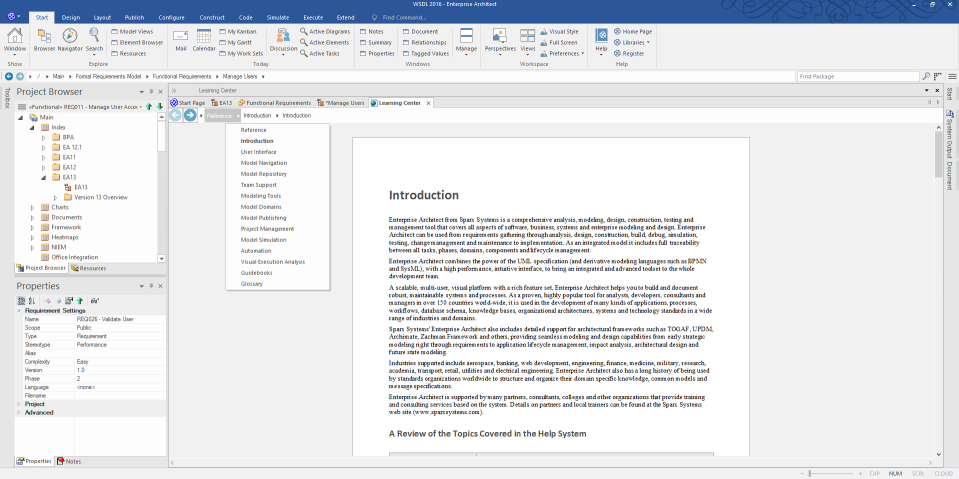
Task: Click the Learning Center forward arrow
Action: pyautogui.click(x=190, y=115)
